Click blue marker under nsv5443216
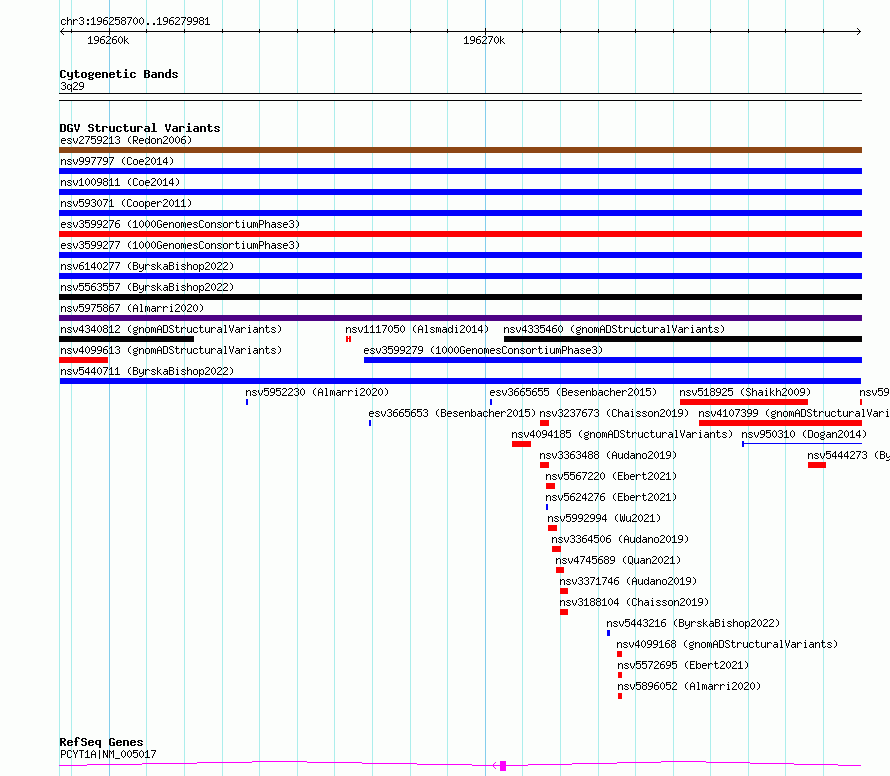The width and height of the screenshot is (890, 776). [x=608, y=634]
